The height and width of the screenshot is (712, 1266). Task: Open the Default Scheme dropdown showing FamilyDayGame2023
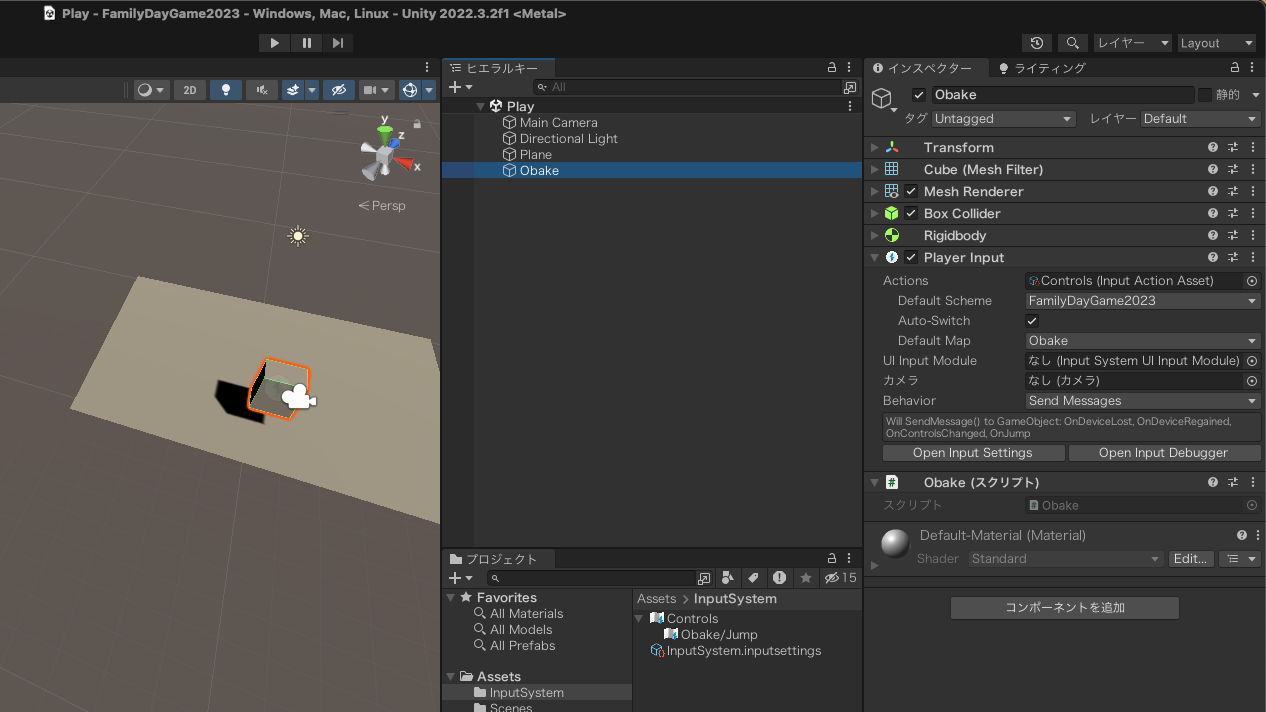(1141, 300)
